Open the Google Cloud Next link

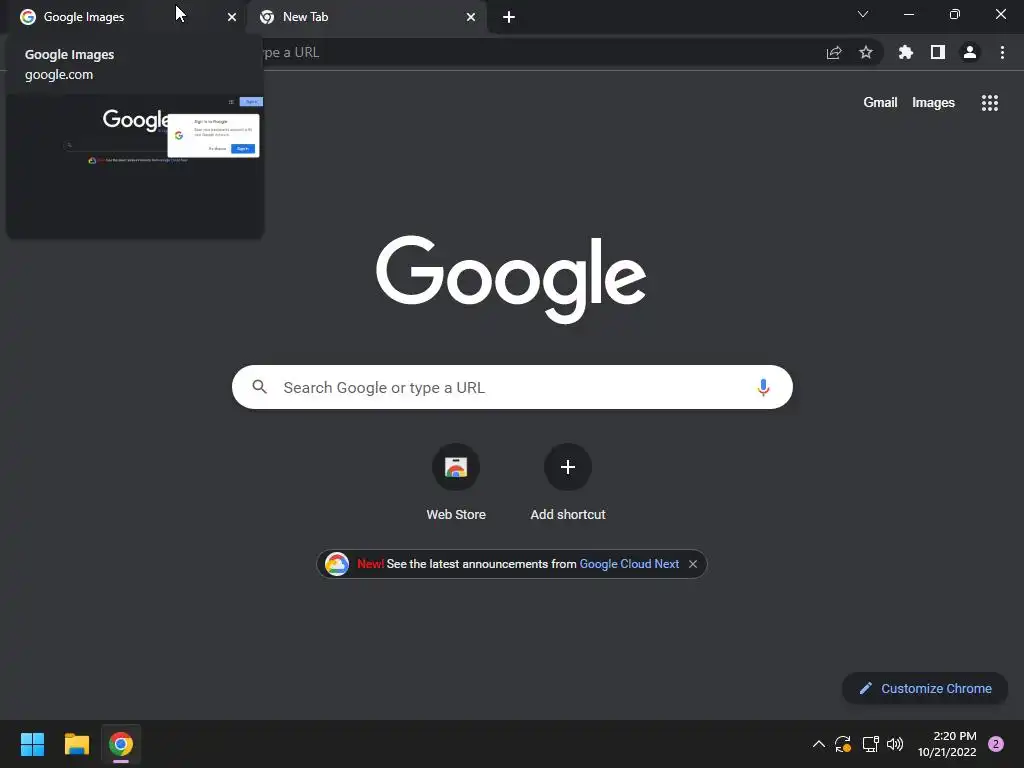point(629,564)
